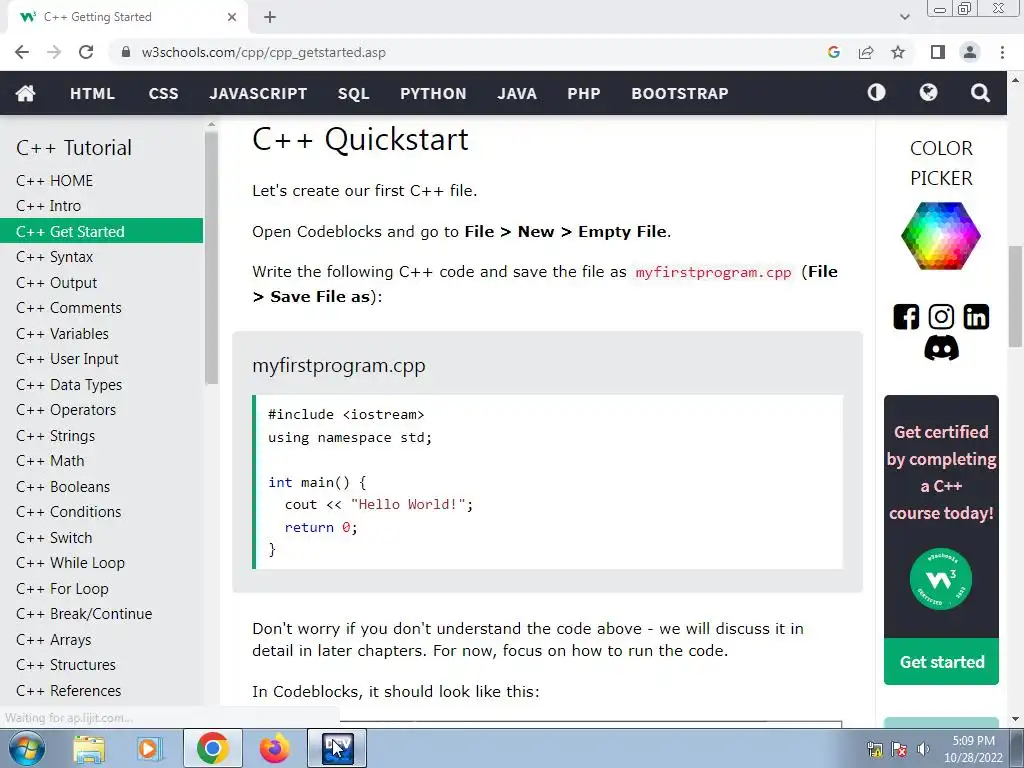
Task: Click the address bar URL
Action: click(x=263, y=52)
